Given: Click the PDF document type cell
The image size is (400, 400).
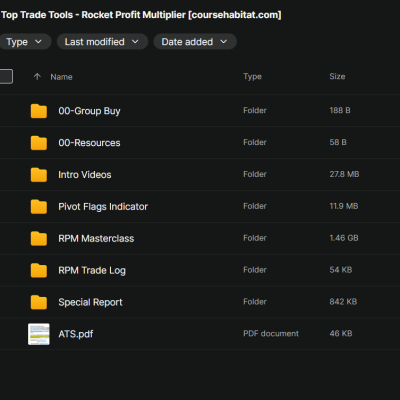Looking at the screenshot, I should 271,334.
